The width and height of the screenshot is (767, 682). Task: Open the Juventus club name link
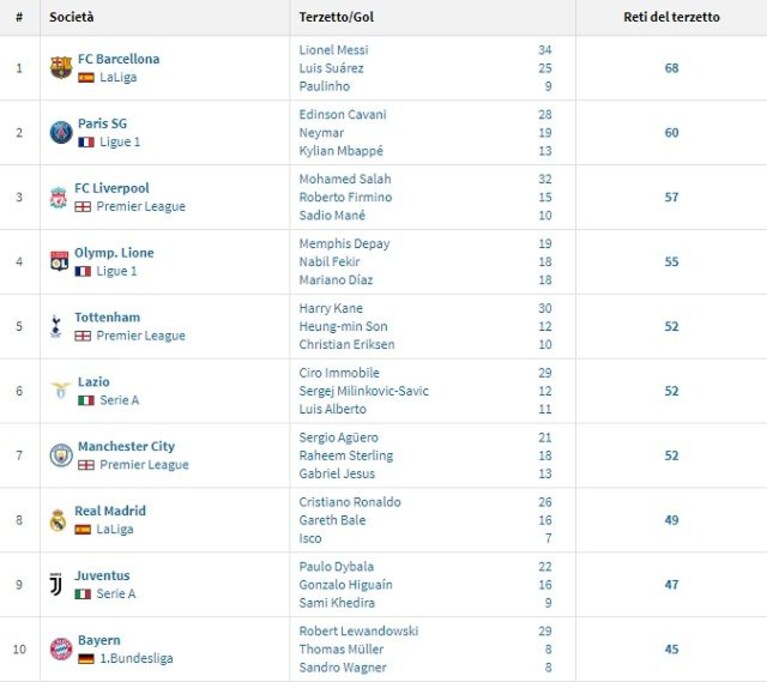(x=102, y=575)
